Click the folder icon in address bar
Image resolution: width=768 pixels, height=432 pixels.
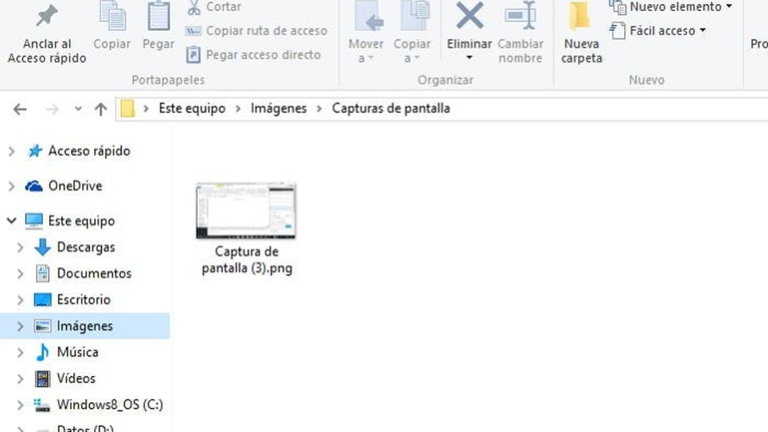pos(127,108)
